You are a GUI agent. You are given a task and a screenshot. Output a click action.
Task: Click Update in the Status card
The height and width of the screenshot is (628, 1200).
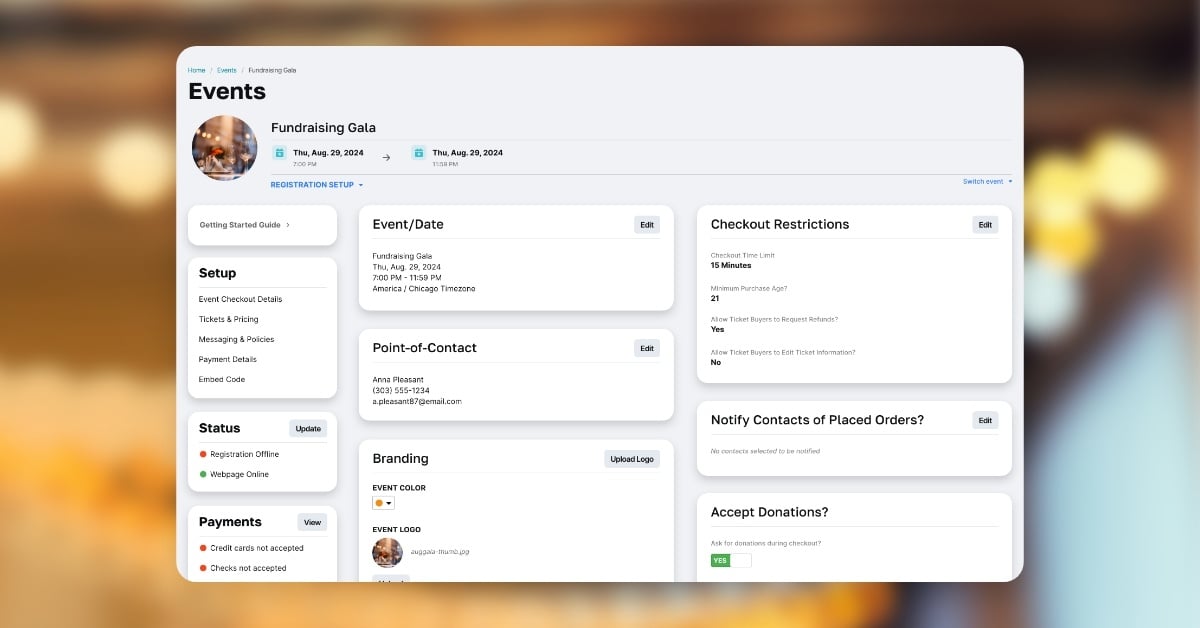[308, 428]
